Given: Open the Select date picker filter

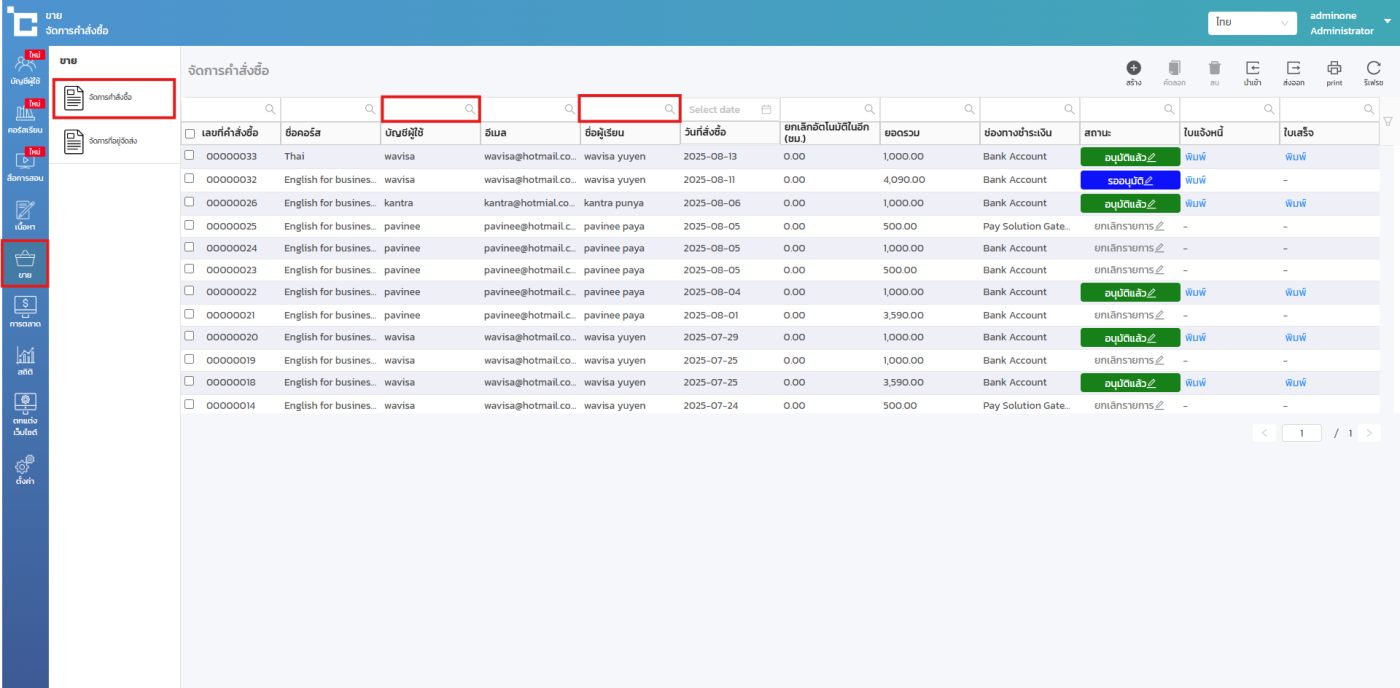Looking at the screenshot, I should [x=729, y=109].
